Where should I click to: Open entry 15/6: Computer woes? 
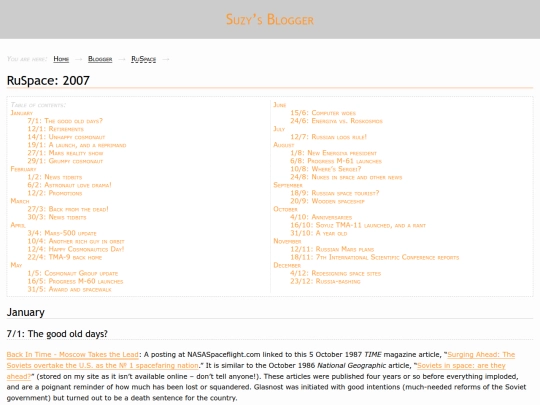pyautogui.click(x=323, y=113)
